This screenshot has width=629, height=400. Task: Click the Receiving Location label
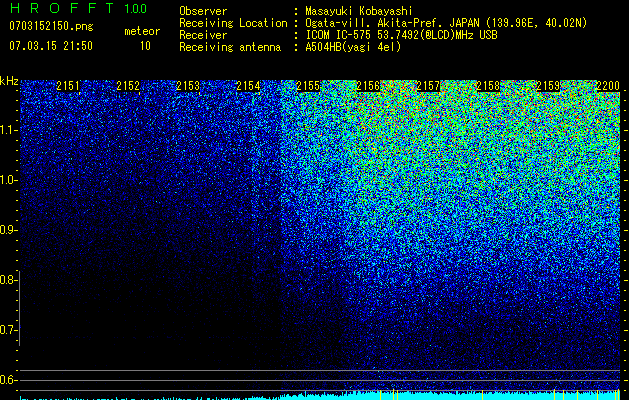click(x=233, y=23)
